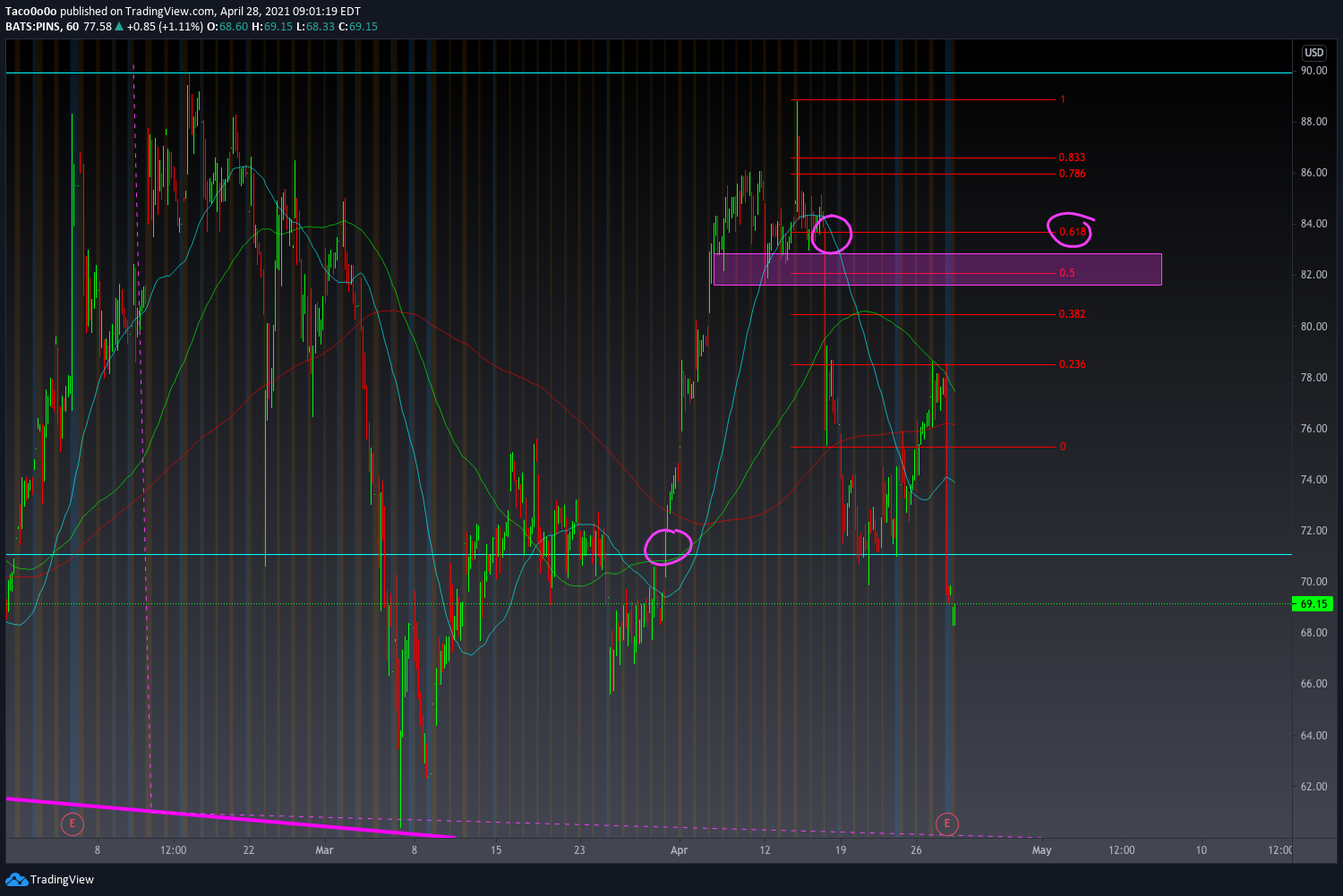This screenshot has width=1343, height=896.
Task: Click the 0.236 Fibonacci level label
Action: click(1072, 364)
